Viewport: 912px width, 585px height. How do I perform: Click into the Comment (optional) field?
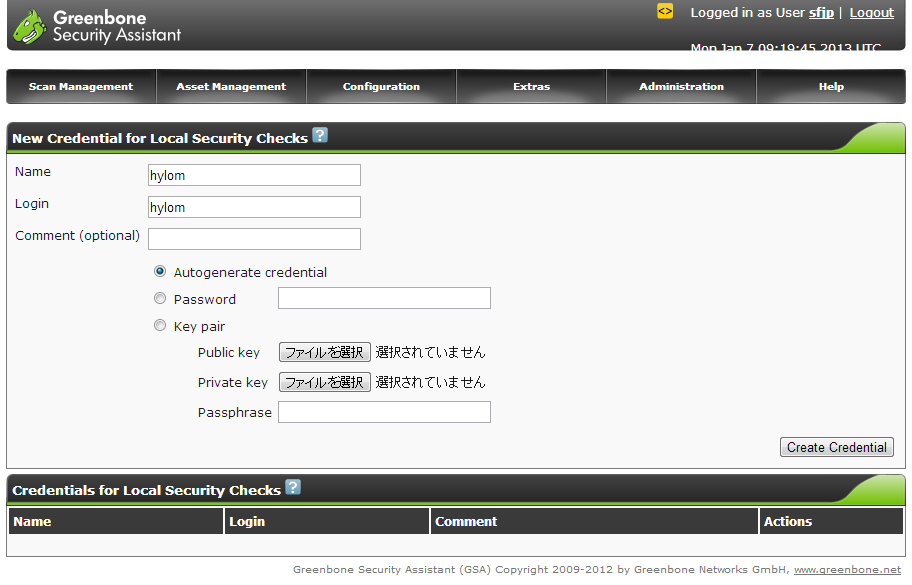tap(254, 239)
